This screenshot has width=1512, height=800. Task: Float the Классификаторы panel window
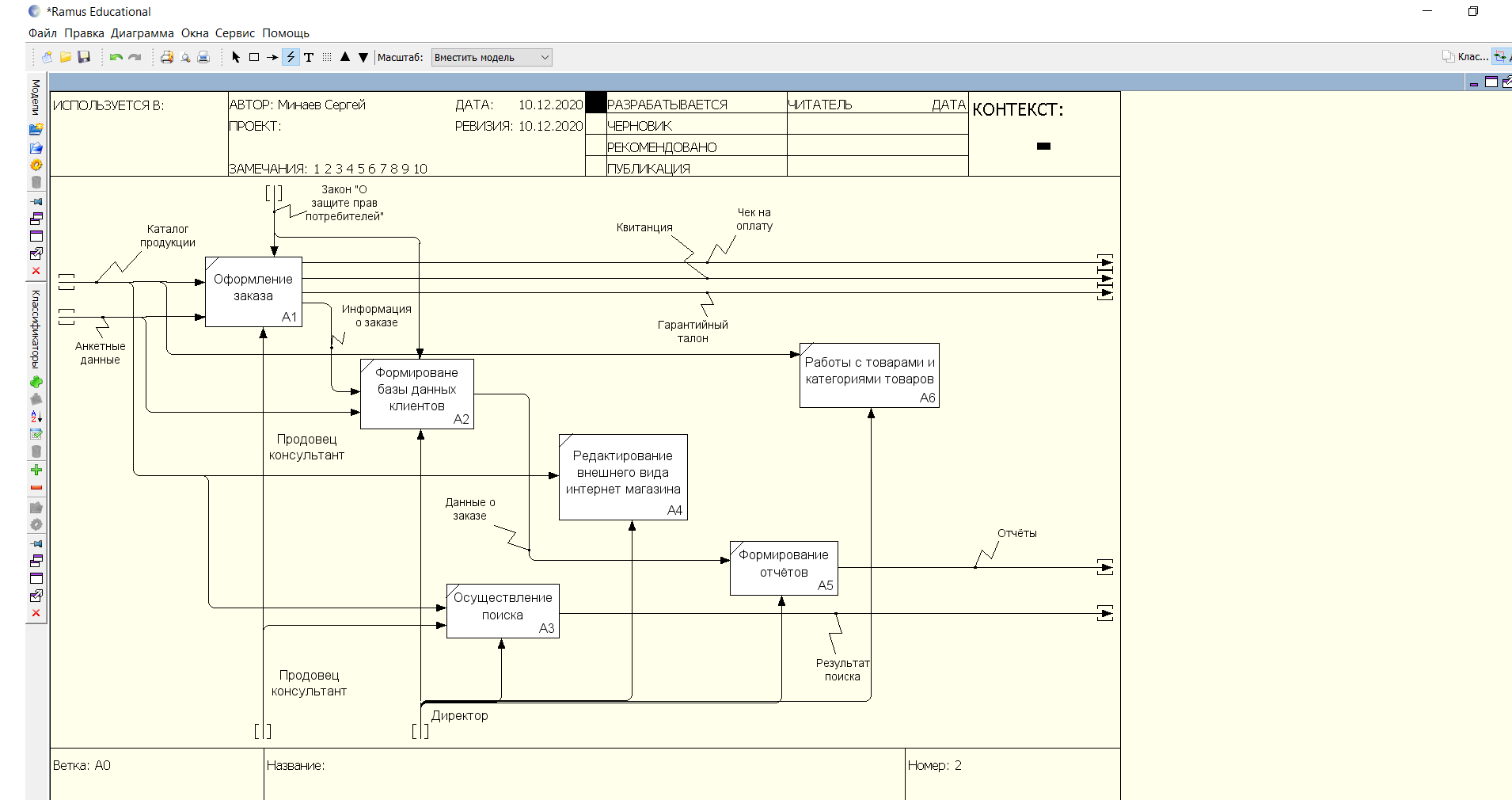click(36, 561)
